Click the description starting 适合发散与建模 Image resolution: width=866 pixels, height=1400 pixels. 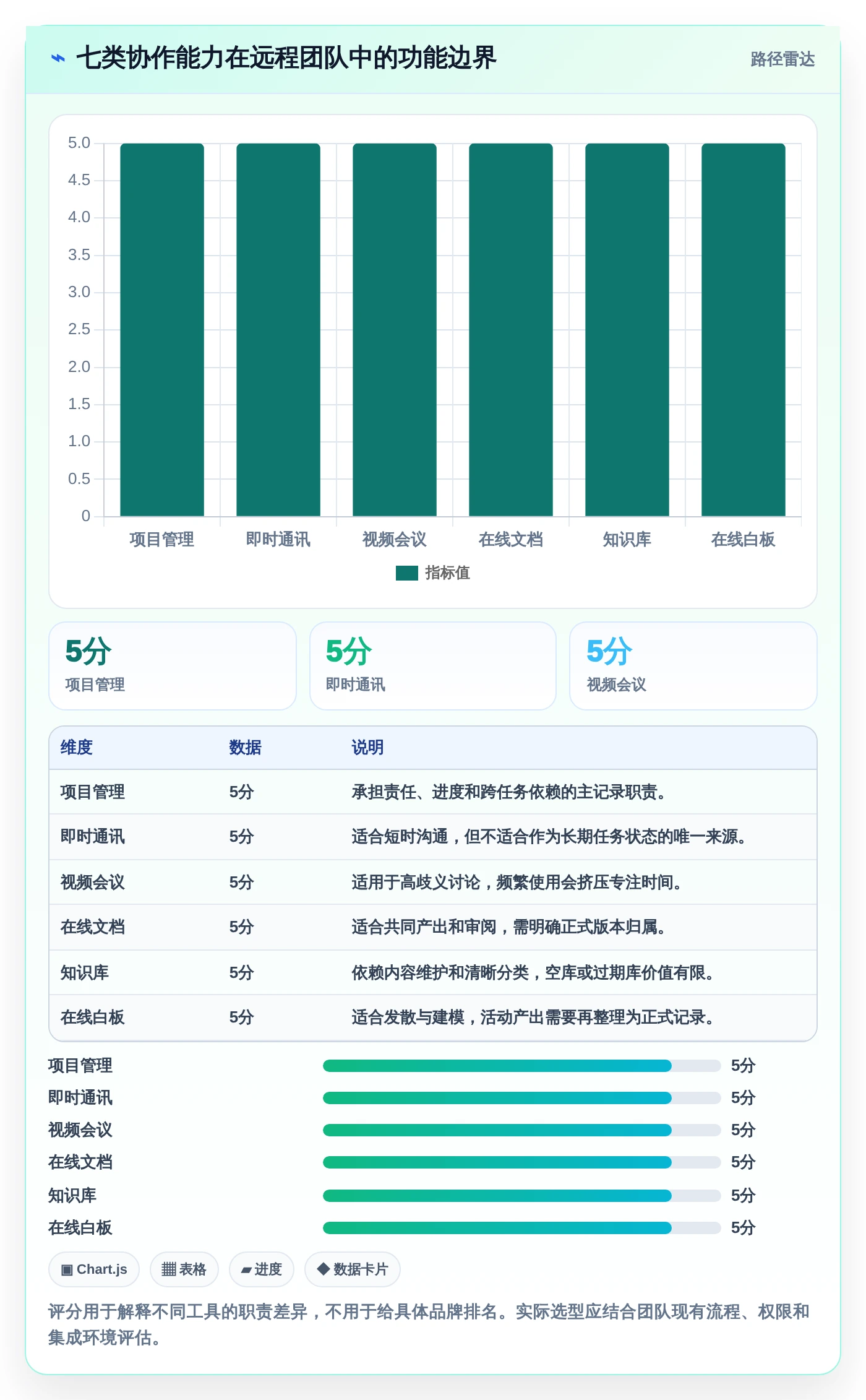coord(533,1018)
